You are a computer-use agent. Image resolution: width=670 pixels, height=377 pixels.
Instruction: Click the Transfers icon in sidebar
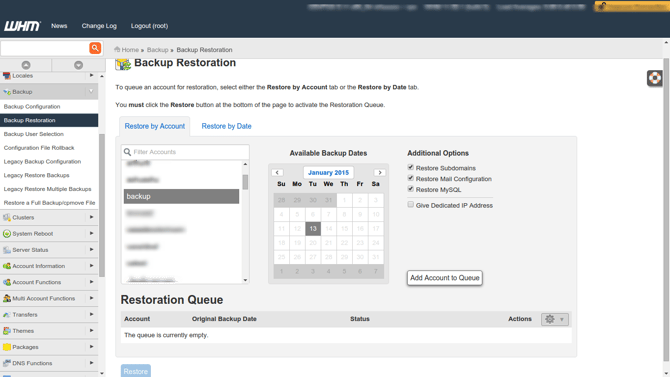coord(7,315)
